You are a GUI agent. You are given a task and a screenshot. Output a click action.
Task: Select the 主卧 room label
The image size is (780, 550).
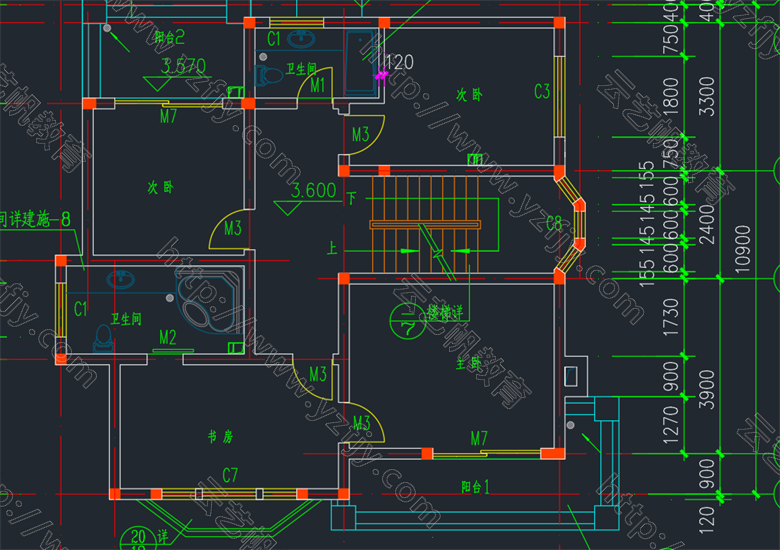468,364
